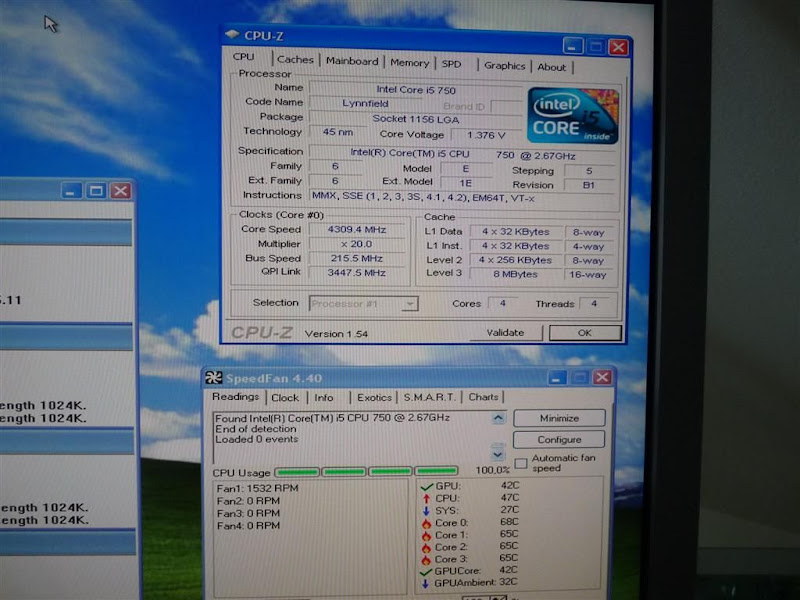800x600 pixels.
Task: Click the SYS blue down-arrow temperature icon
Action: click(x=427, y=511)
